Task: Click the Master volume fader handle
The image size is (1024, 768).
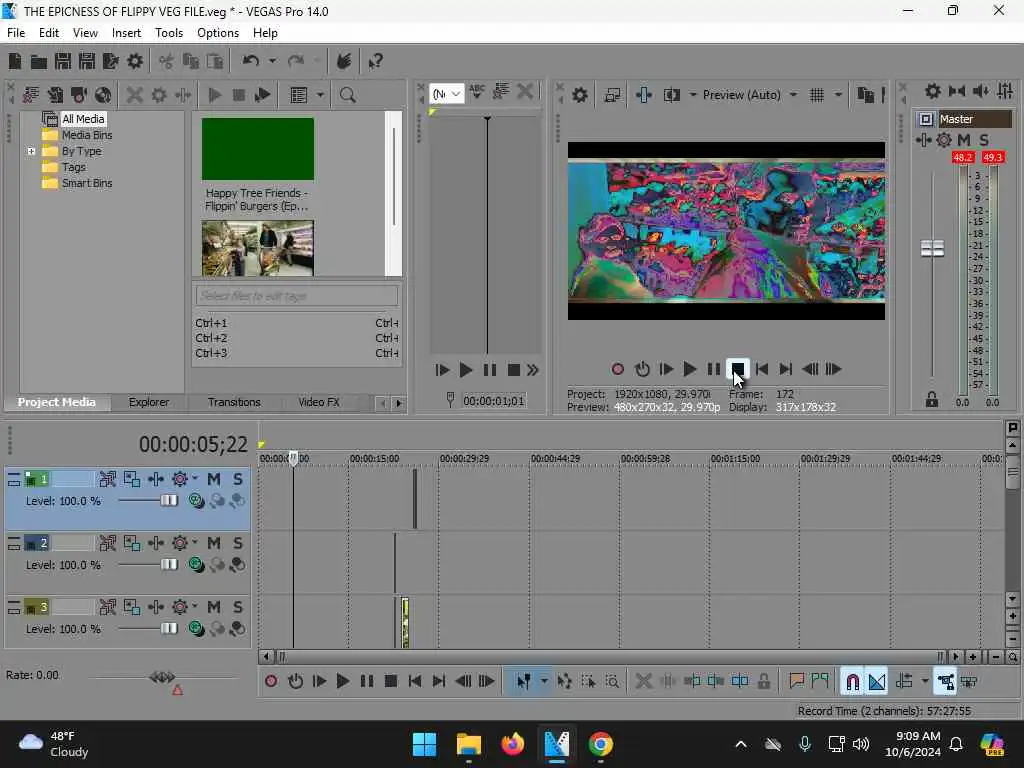Action: point(932,249)
